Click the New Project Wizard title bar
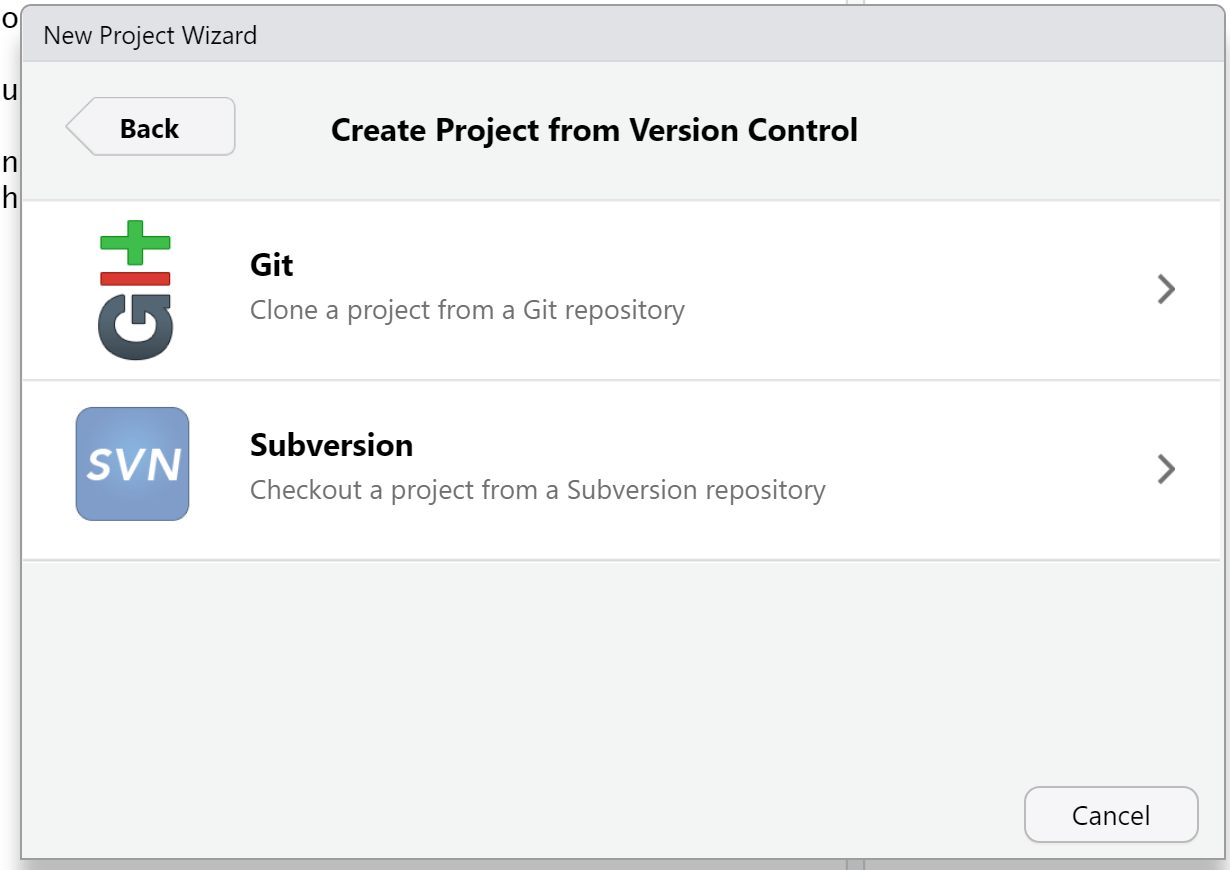1230x870 pixels. (x=600, y=36)
